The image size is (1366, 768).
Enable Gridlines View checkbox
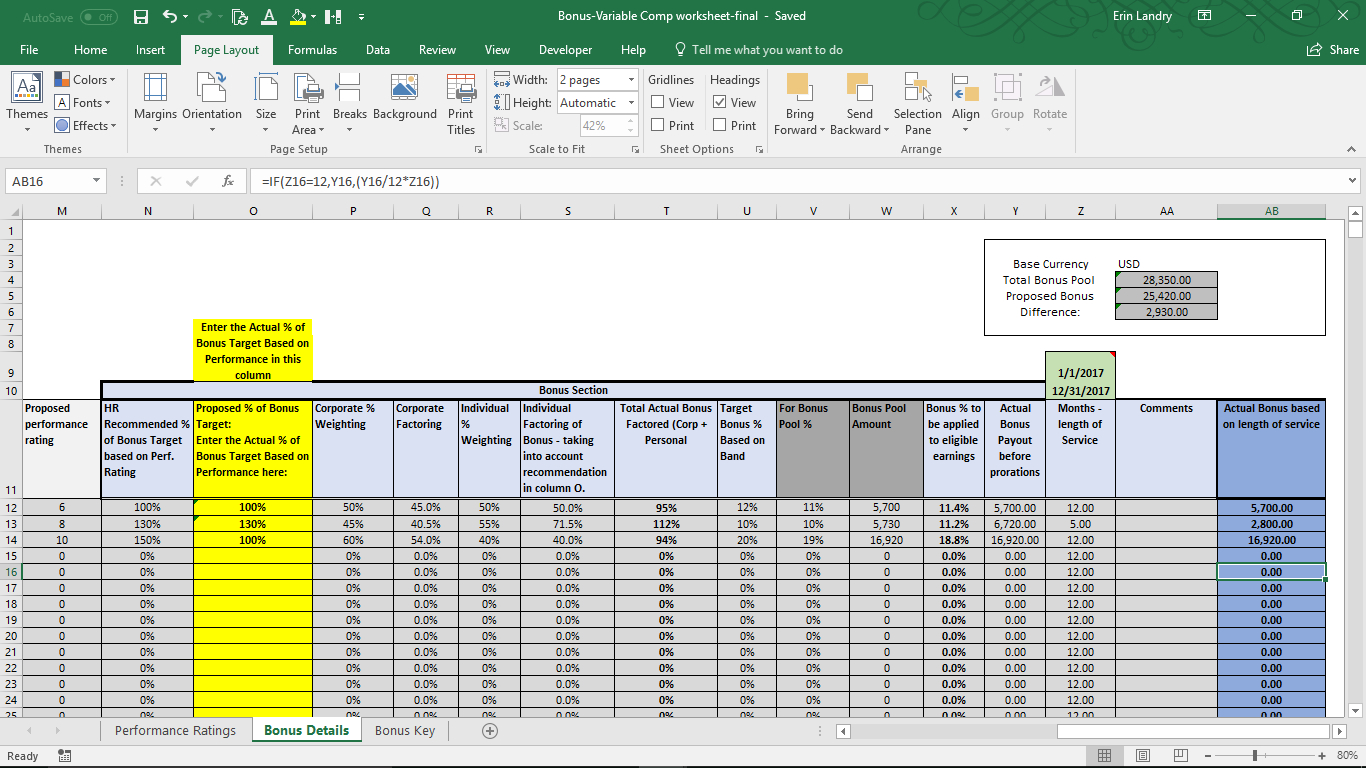pyautogui.click(x=658, y=102)
